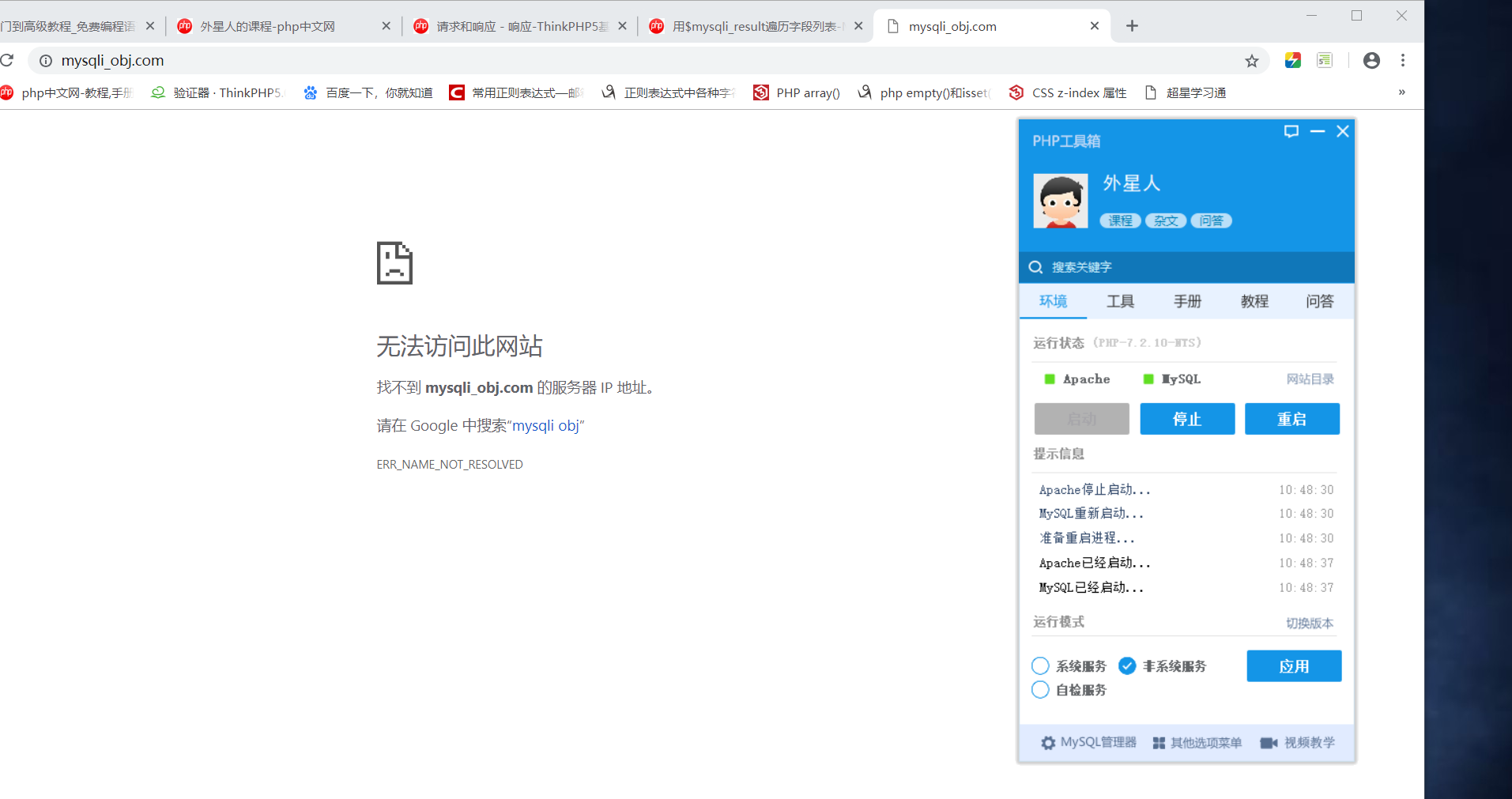This screenshot has height=799, width=1512.
Task: Open 其他选项菜单 grid icon
Action: [1159, 742]
